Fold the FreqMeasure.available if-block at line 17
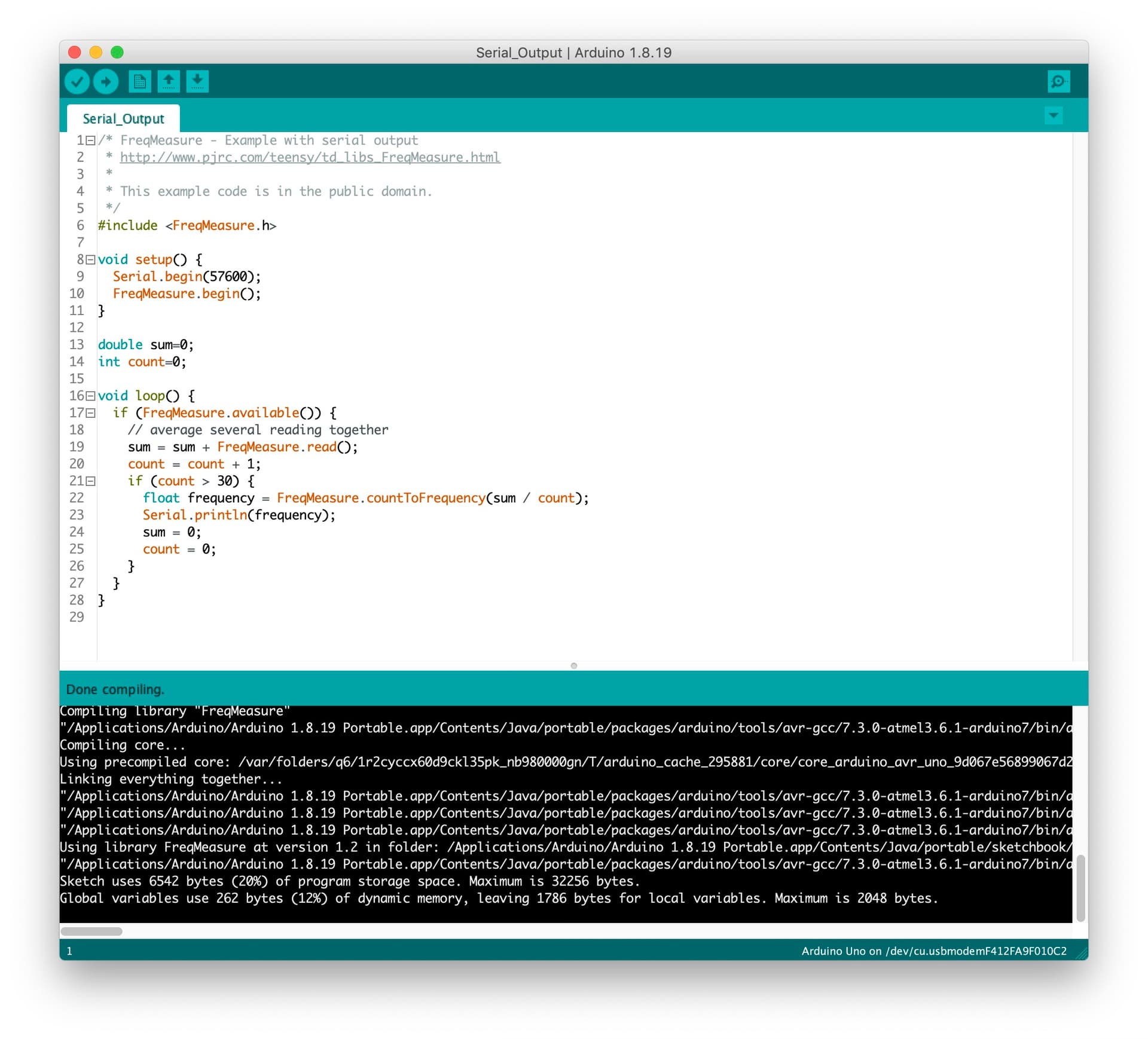Image resolution: width=1148 pixels, height=1039 pixels. pyautogui.click(x=91, y=413)
